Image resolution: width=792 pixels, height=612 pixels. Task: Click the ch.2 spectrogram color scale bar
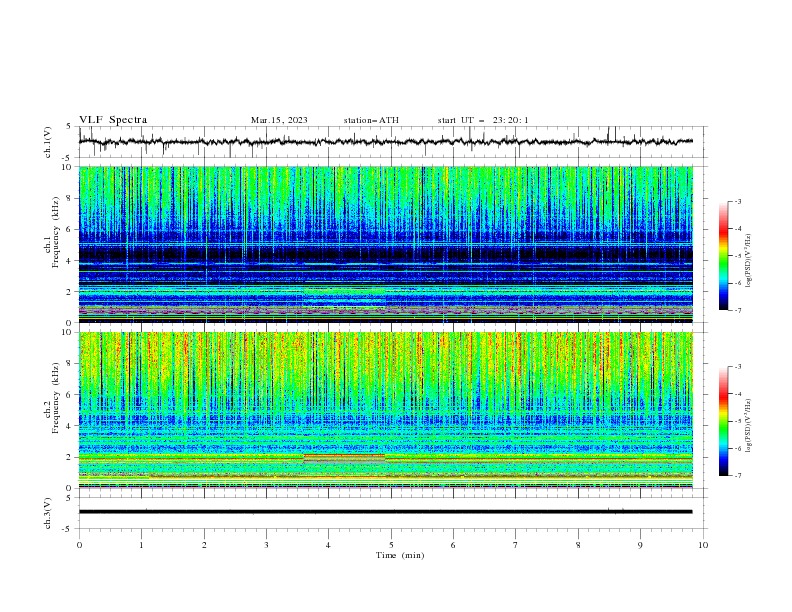(x=723, y=421)
